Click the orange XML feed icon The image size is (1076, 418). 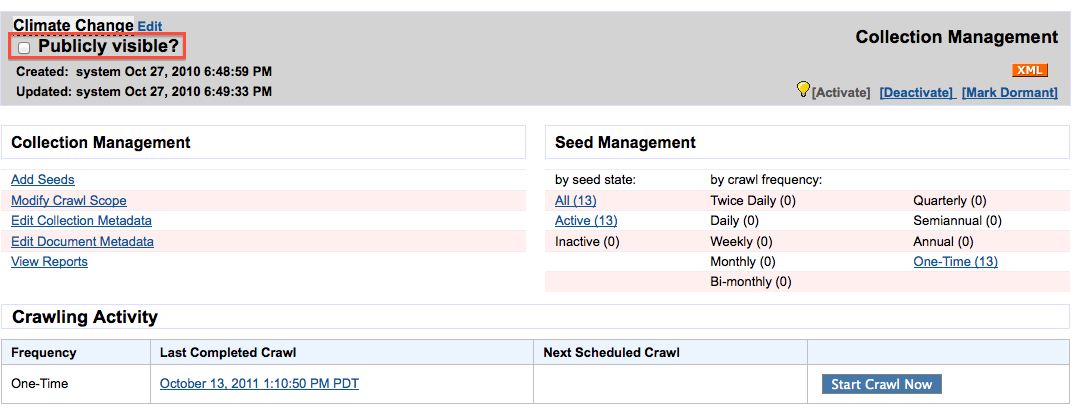click(x=1029, y=70)
